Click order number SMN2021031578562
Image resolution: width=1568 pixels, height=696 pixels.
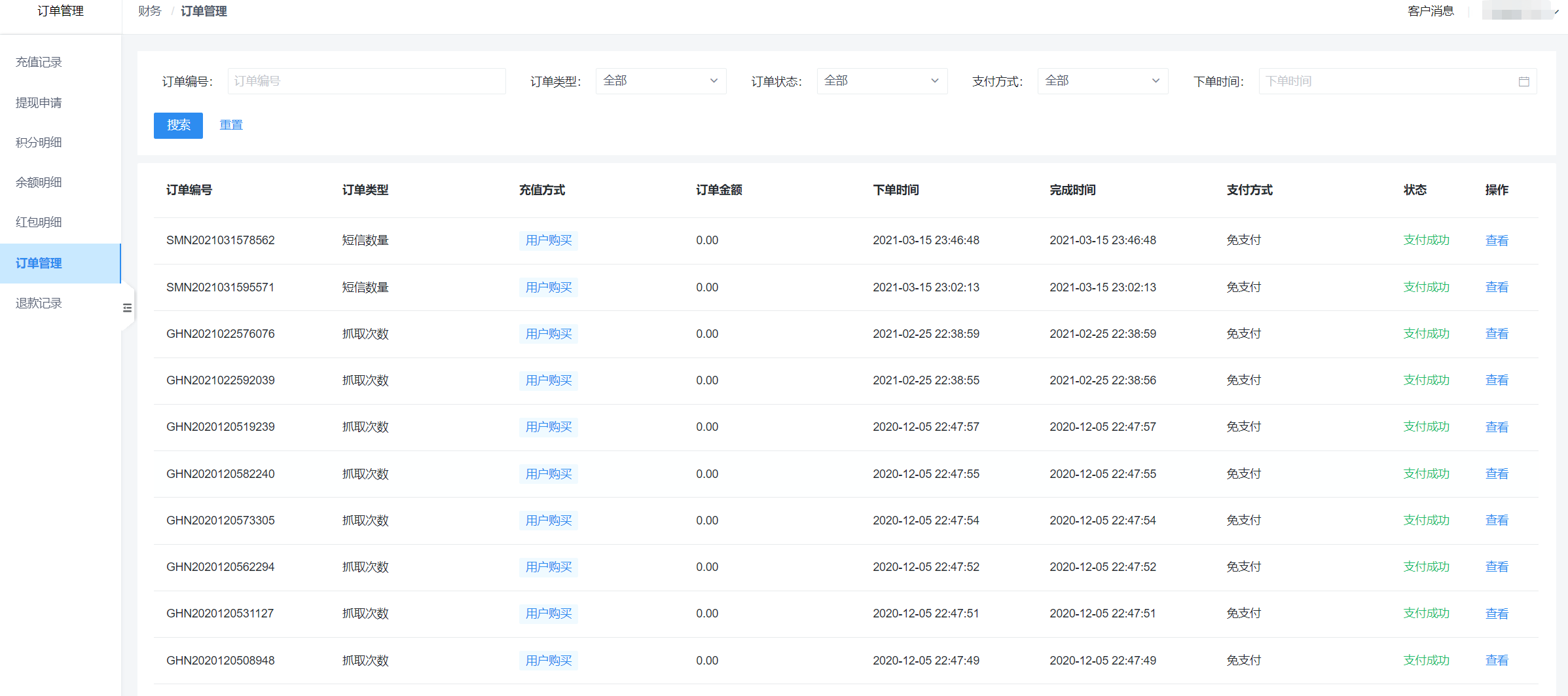pyautogui.click(x=221, y=240)
